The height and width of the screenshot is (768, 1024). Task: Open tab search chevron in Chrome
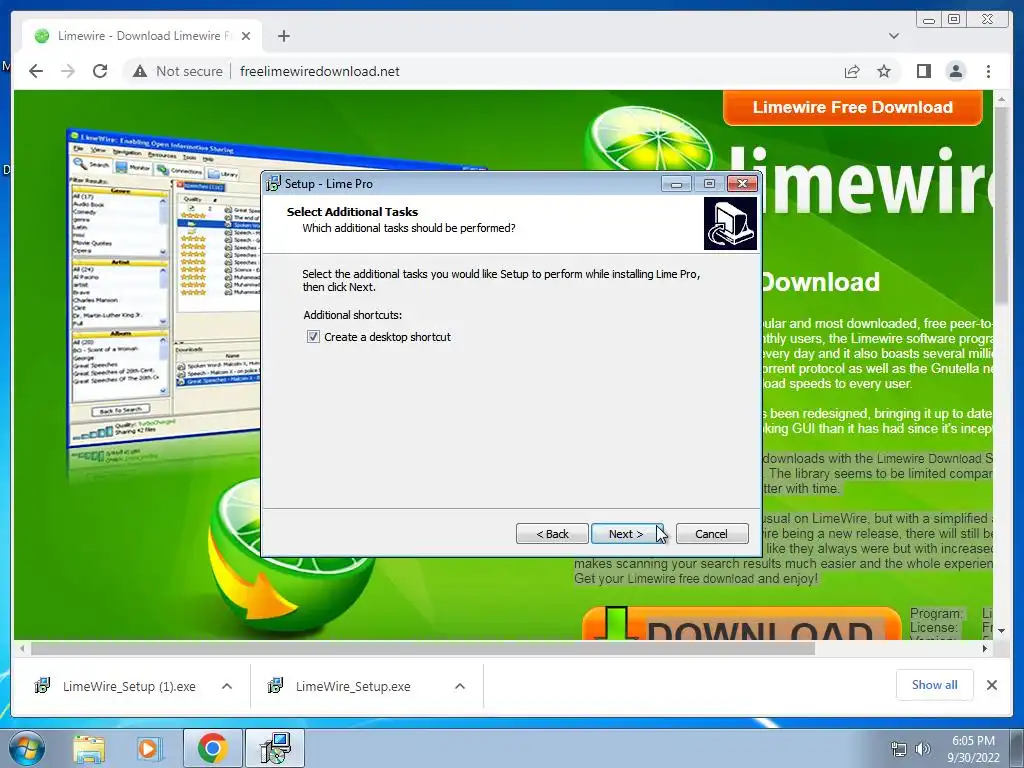pos(893,36)
